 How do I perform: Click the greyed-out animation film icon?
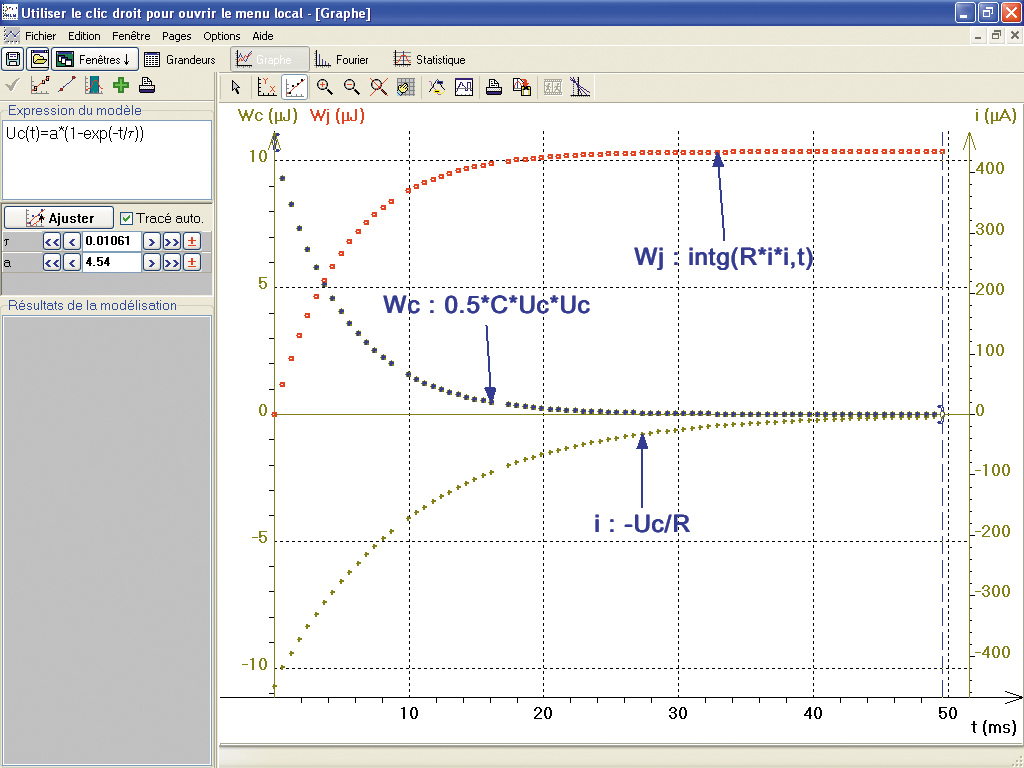[x=552, y=87]
